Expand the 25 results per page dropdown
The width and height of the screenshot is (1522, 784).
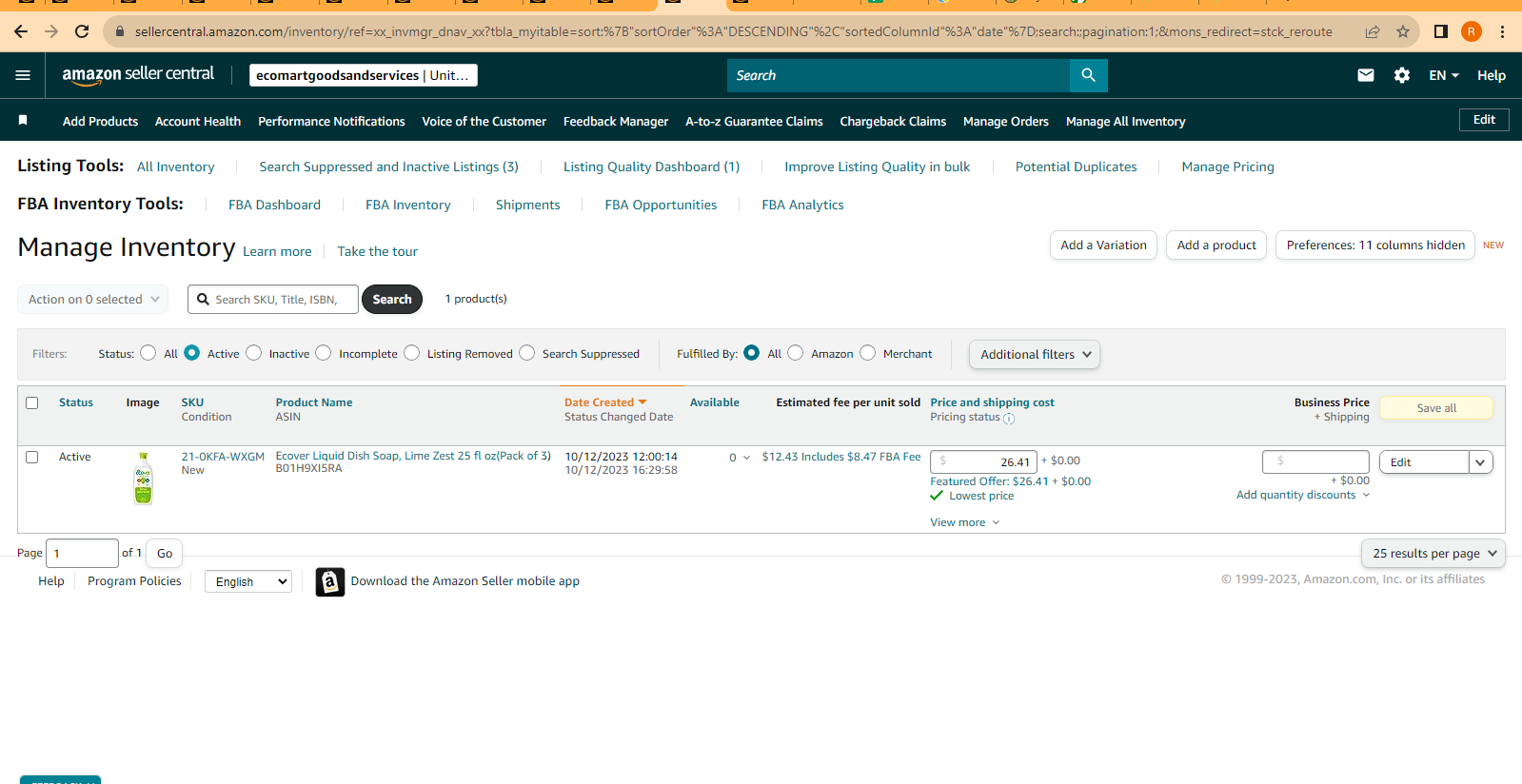pos(1433,553)
